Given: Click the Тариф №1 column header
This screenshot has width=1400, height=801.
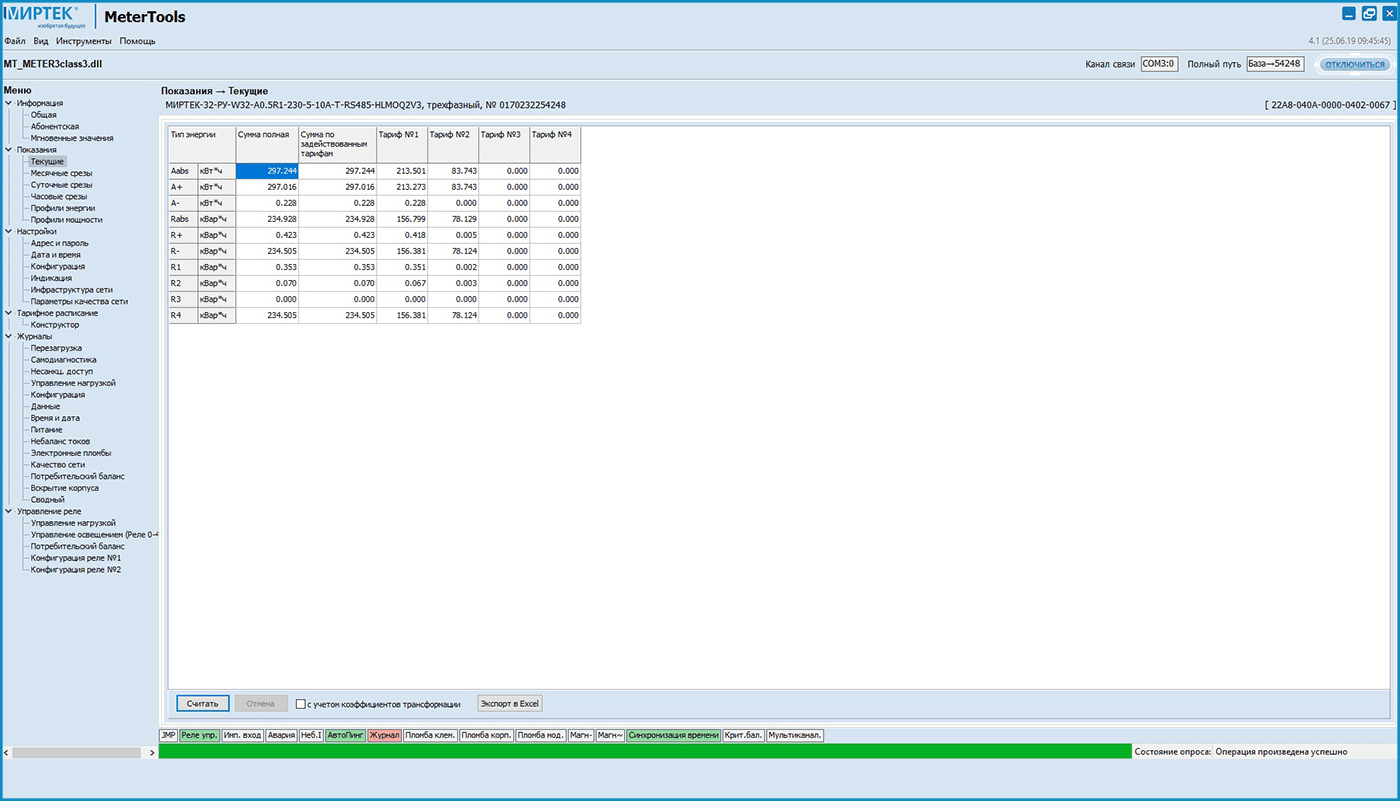Looking at the screenshot, I should [x=402, y=145].
